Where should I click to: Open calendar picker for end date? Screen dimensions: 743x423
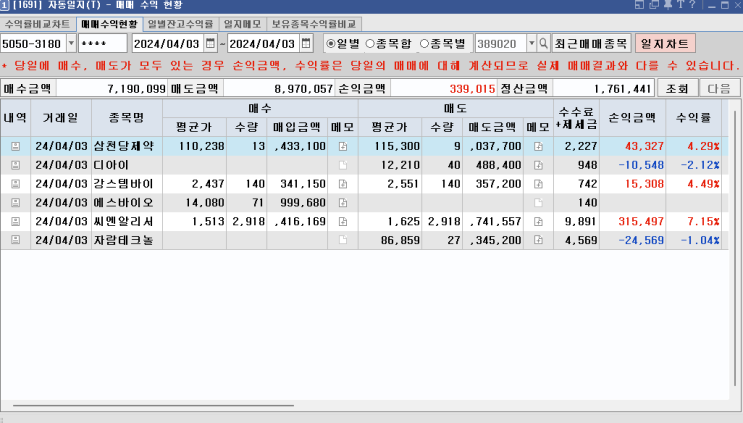click(x=306, y=44)
